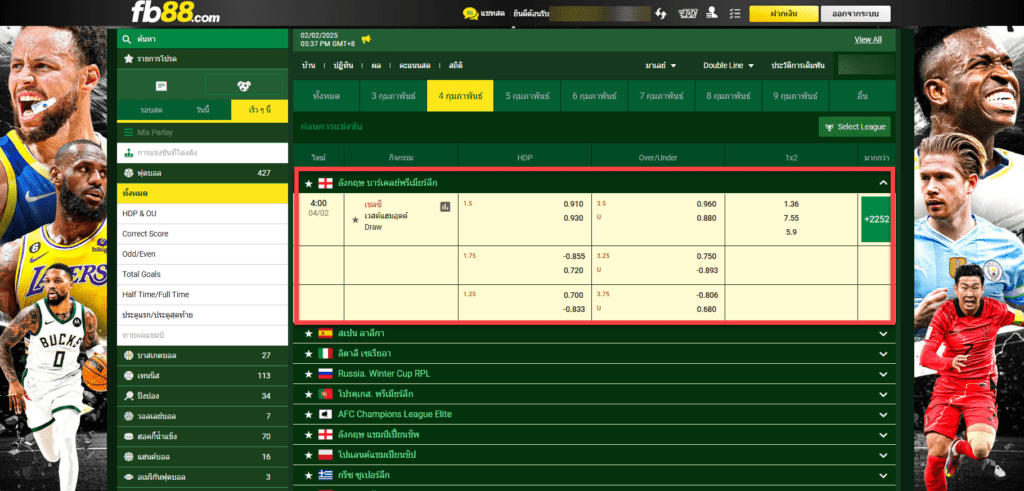Open the +2252 more markets button
The image size is (1024, 491).
tap(876, 219)
